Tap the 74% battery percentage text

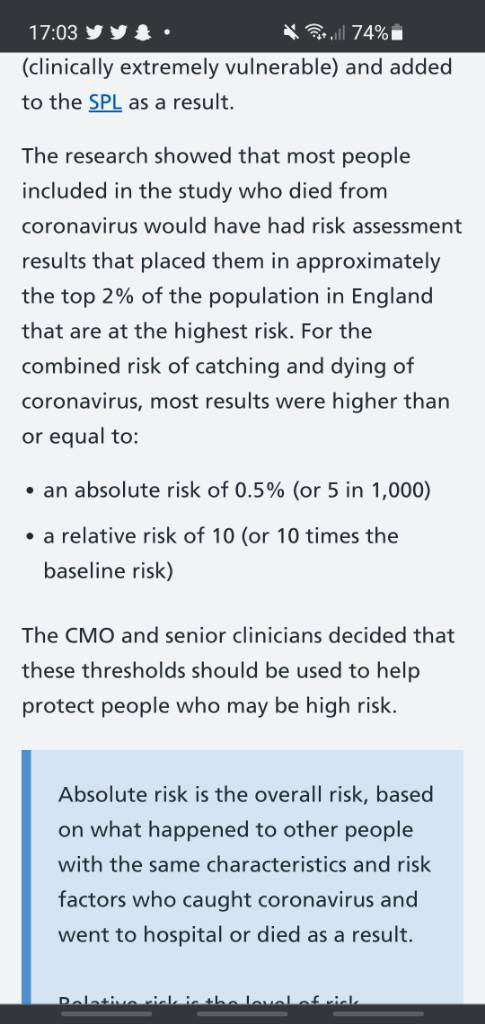370,32
